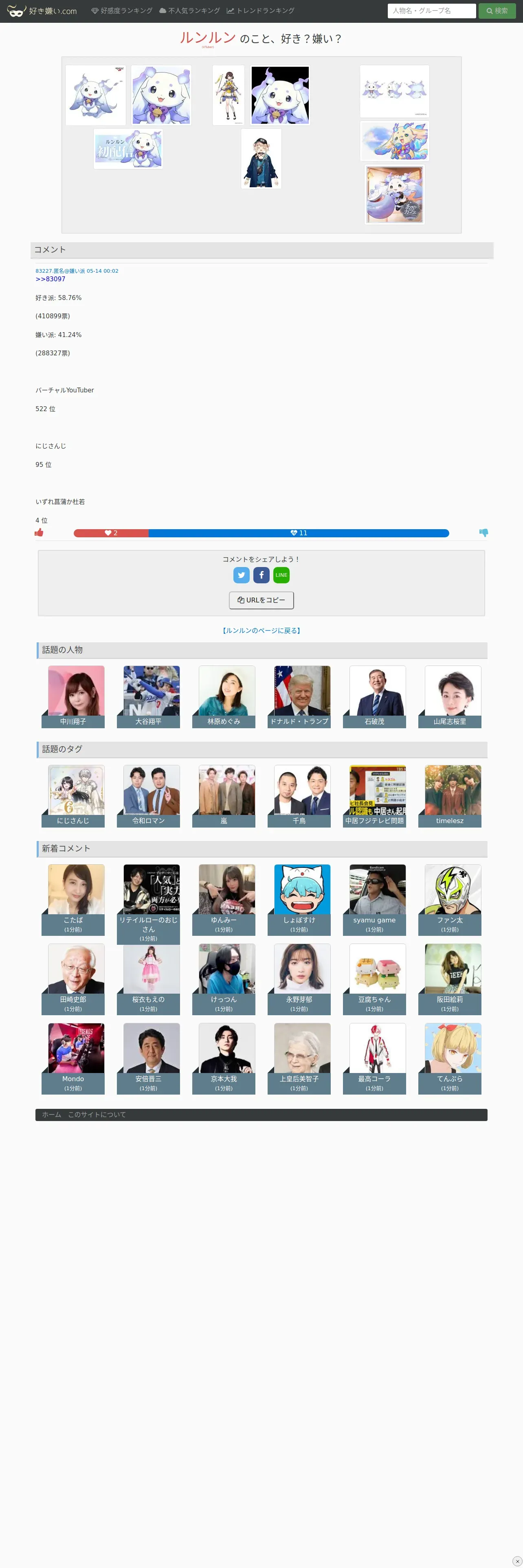This screenshot has width=523, height=1568.
Task: Open 山尾志桜里 person card
Action: click(x=450, y=697)
